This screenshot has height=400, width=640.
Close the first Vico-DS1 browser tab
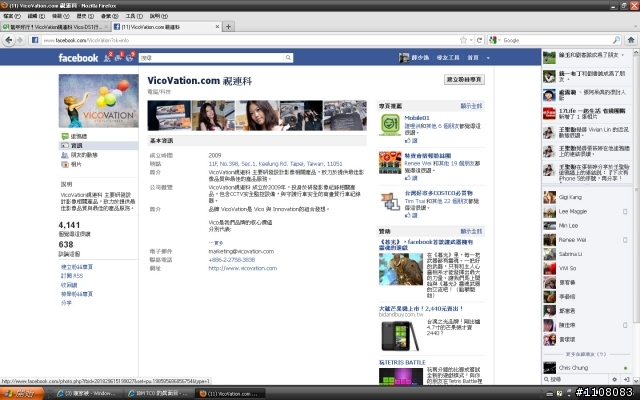click(106, 27)
